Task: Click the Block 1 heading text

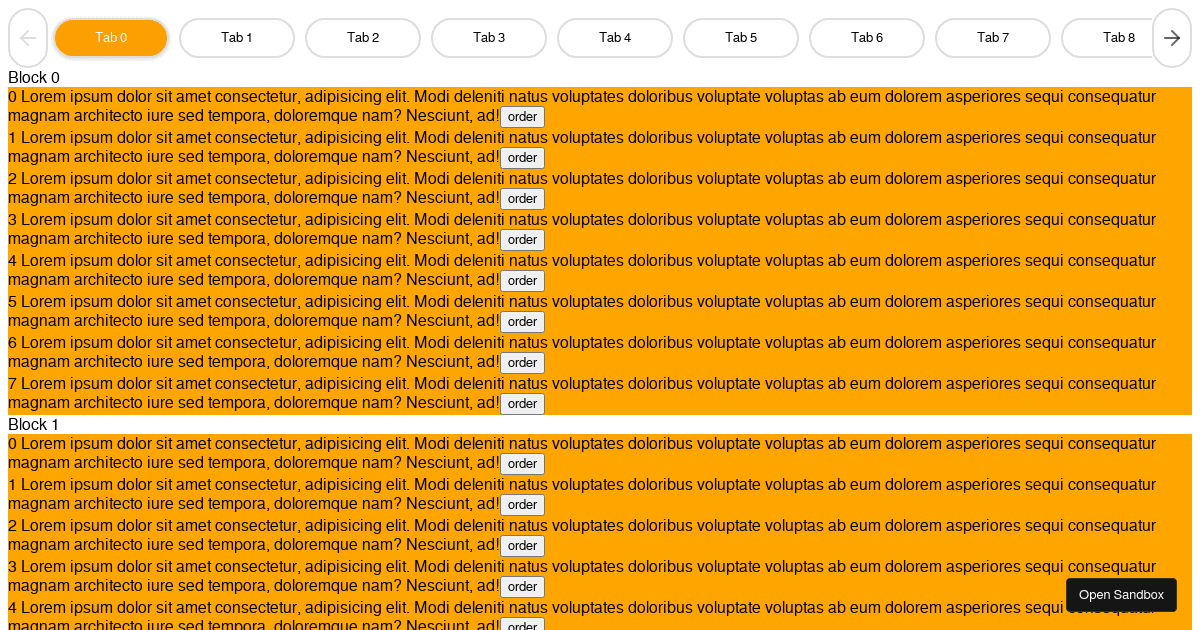Action: click(x=33, y=425)
